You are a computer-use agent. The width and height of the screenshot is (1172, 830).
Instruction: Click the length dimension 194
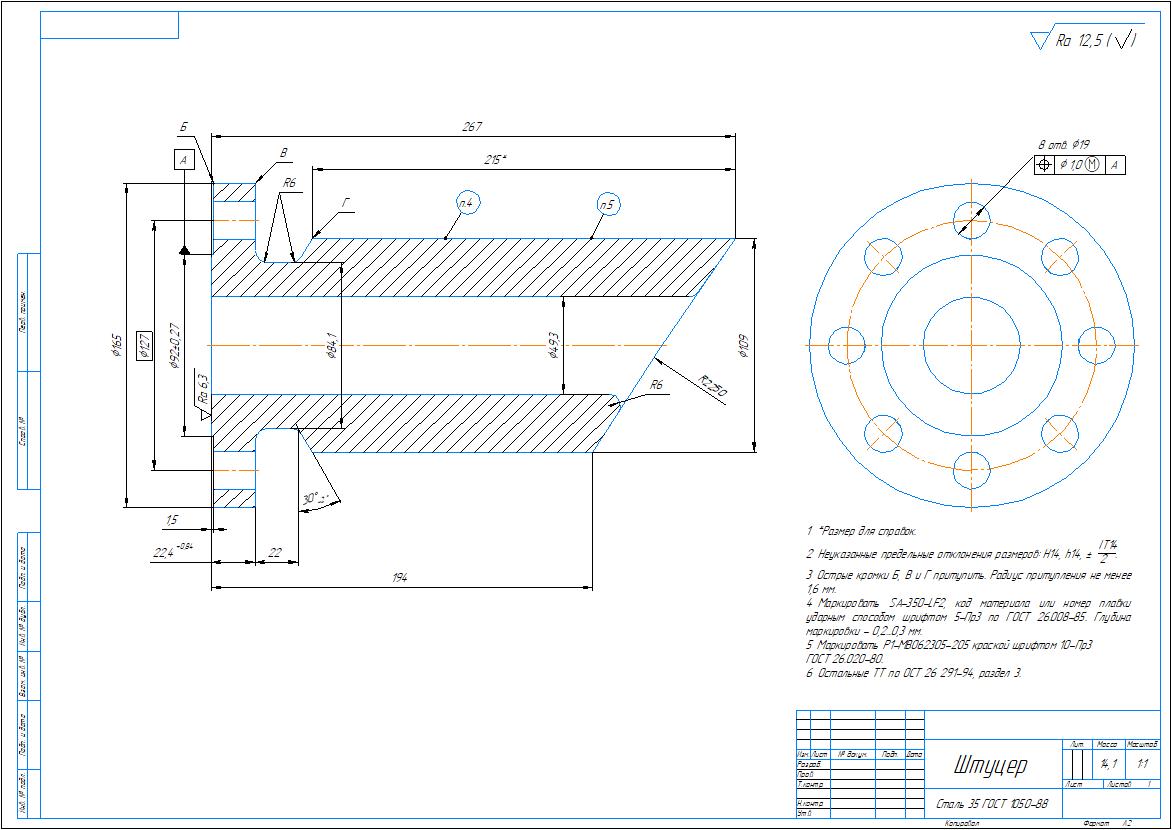point(400,578)
